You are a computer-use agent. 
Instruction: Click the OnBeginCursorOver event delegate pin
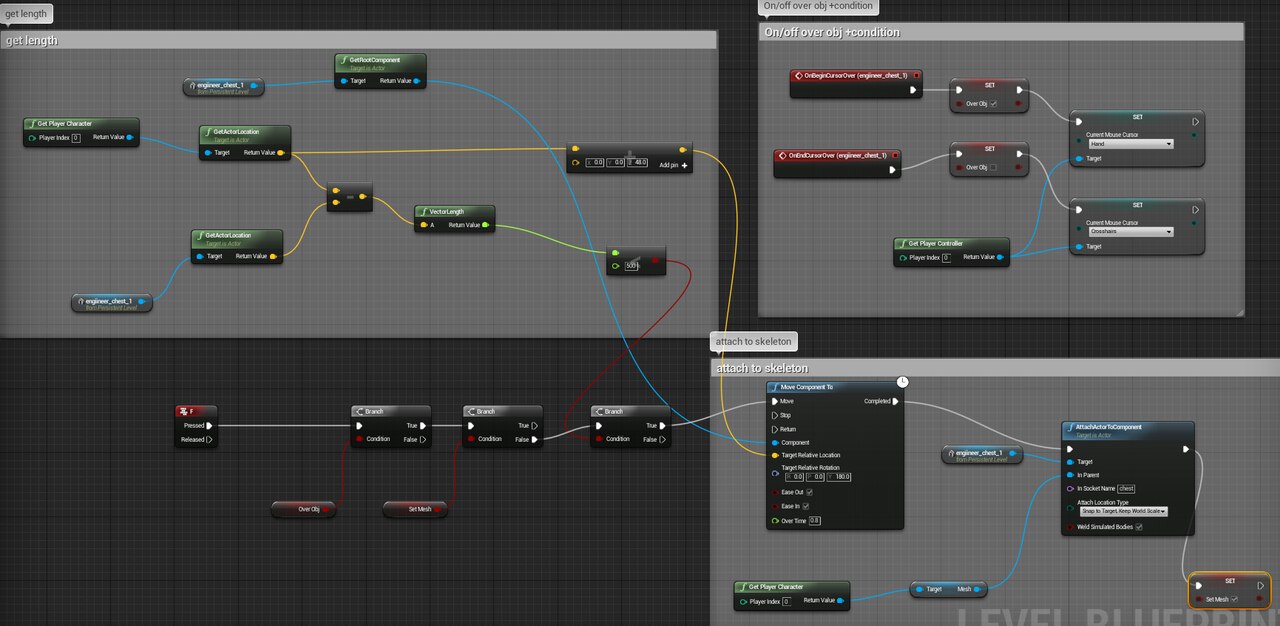tap(916, 75)
